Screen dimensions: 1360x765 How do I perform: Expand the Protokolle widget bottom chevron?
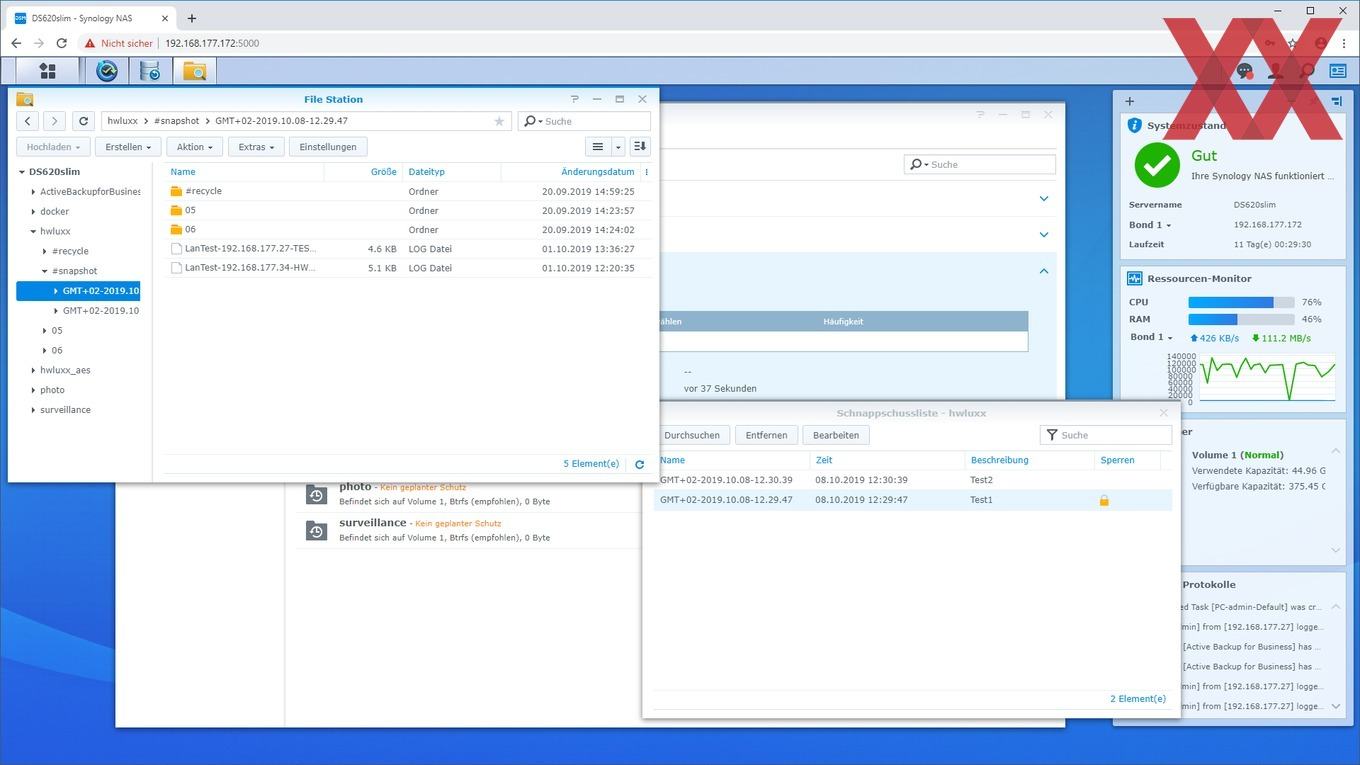(x=1337, y=706)
